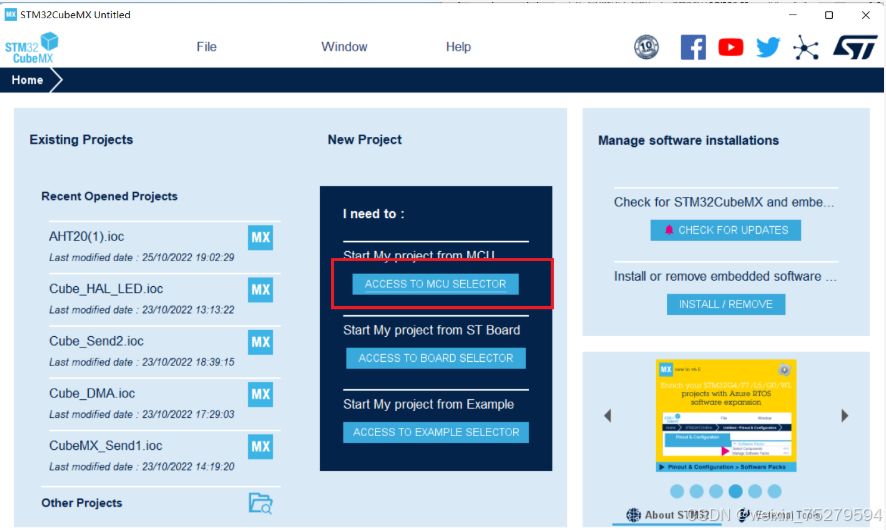
Task: Select the fifth carousel dot
Action: (755, 491)
